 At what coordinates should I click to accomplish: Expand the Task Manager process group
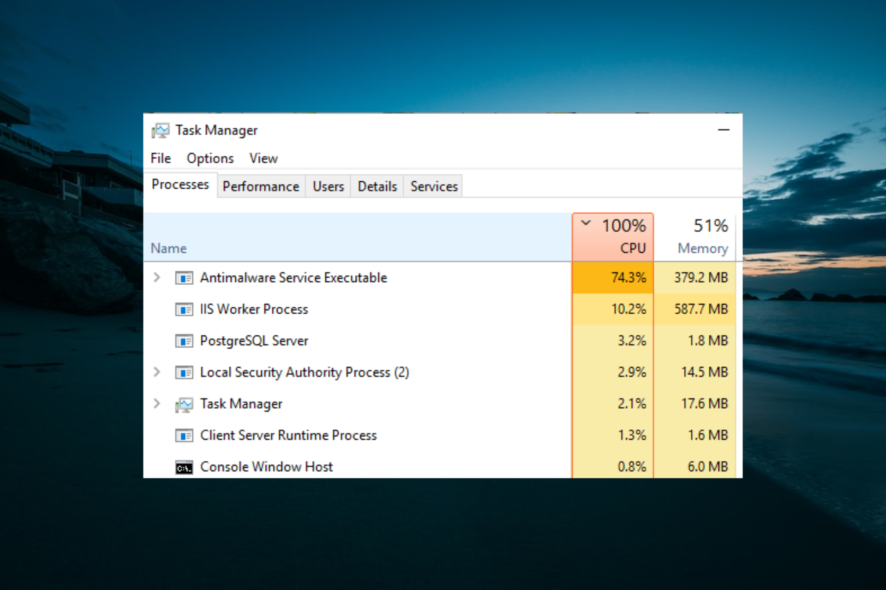(157, 404)
